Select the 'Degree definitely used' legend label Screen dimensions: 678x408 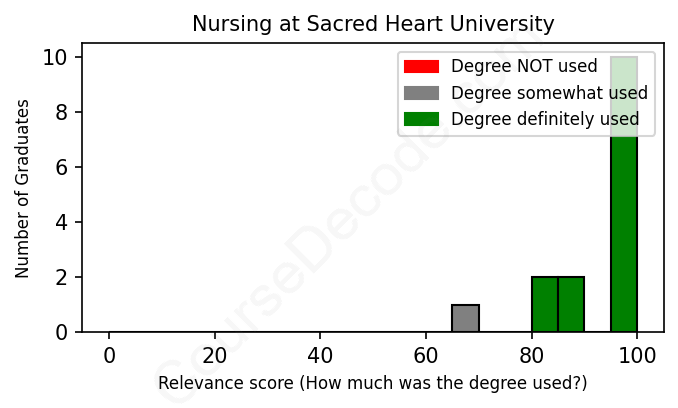545,120
